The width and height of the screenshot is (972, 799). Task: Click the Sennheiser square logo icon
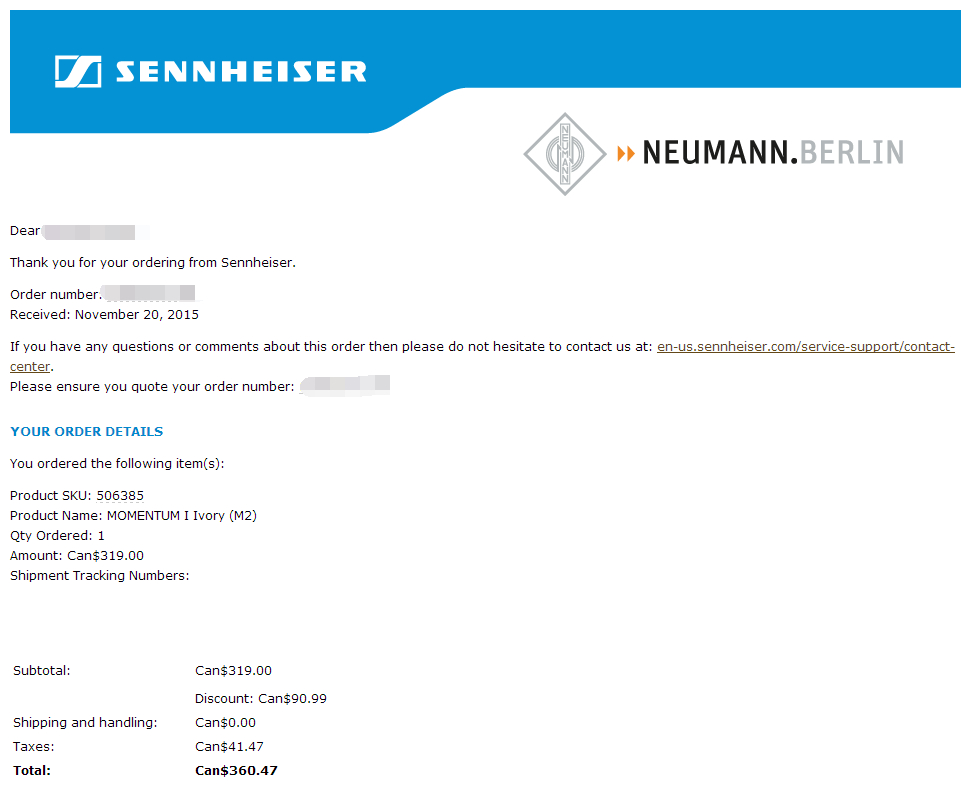(x=77, y=71)
